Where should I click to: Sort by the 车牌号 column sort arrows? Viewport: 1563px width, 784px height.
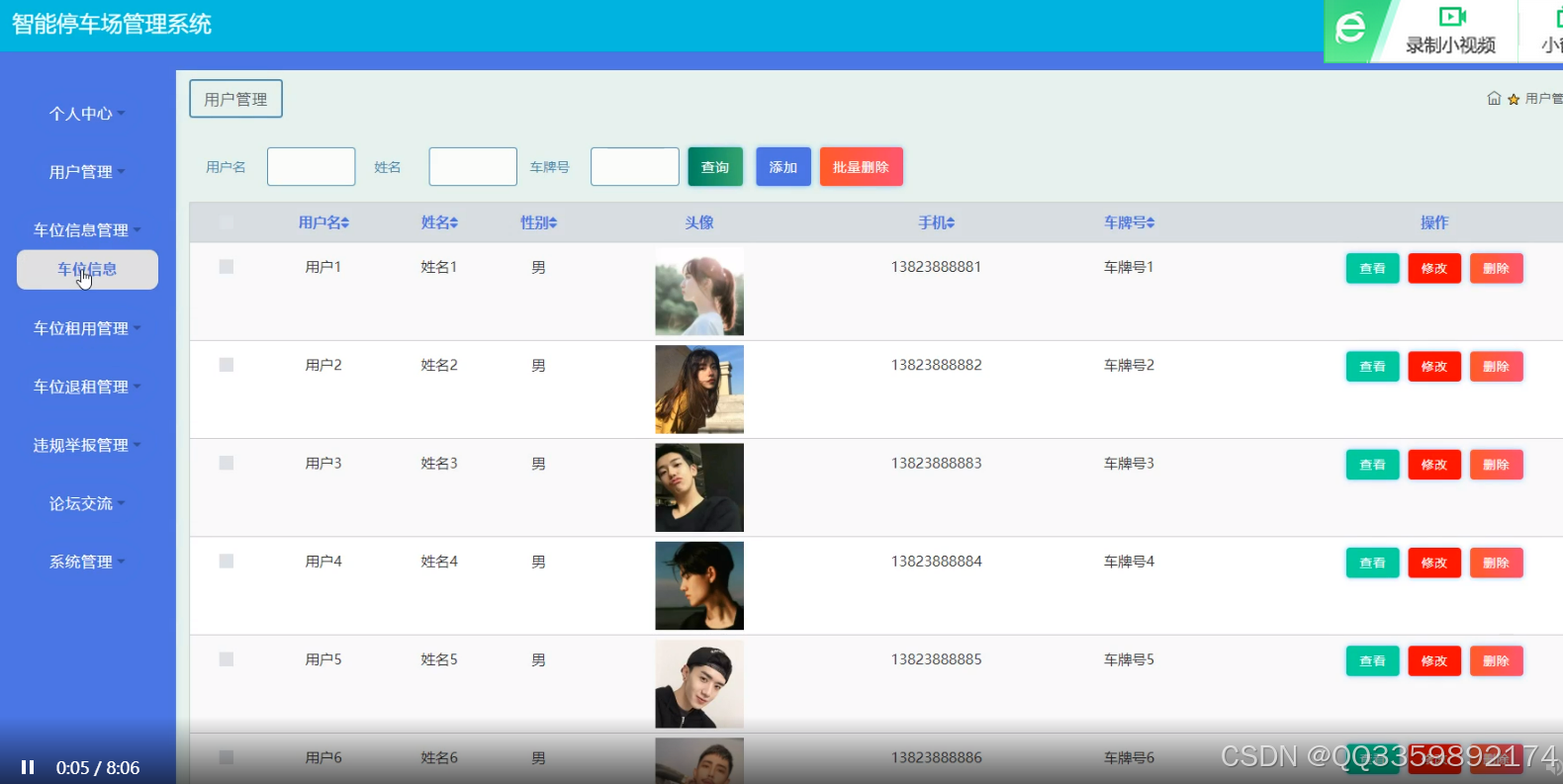tap(1150, 223)
